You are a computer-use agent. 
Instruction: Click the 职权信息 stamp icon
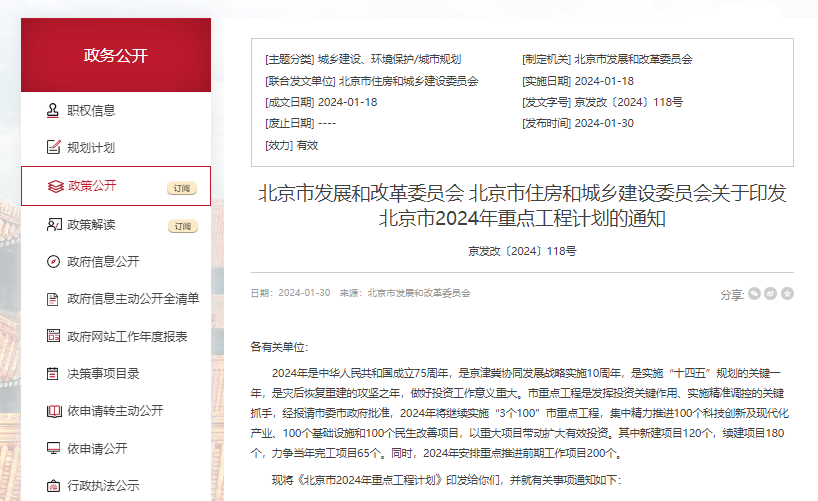point(53,111)
